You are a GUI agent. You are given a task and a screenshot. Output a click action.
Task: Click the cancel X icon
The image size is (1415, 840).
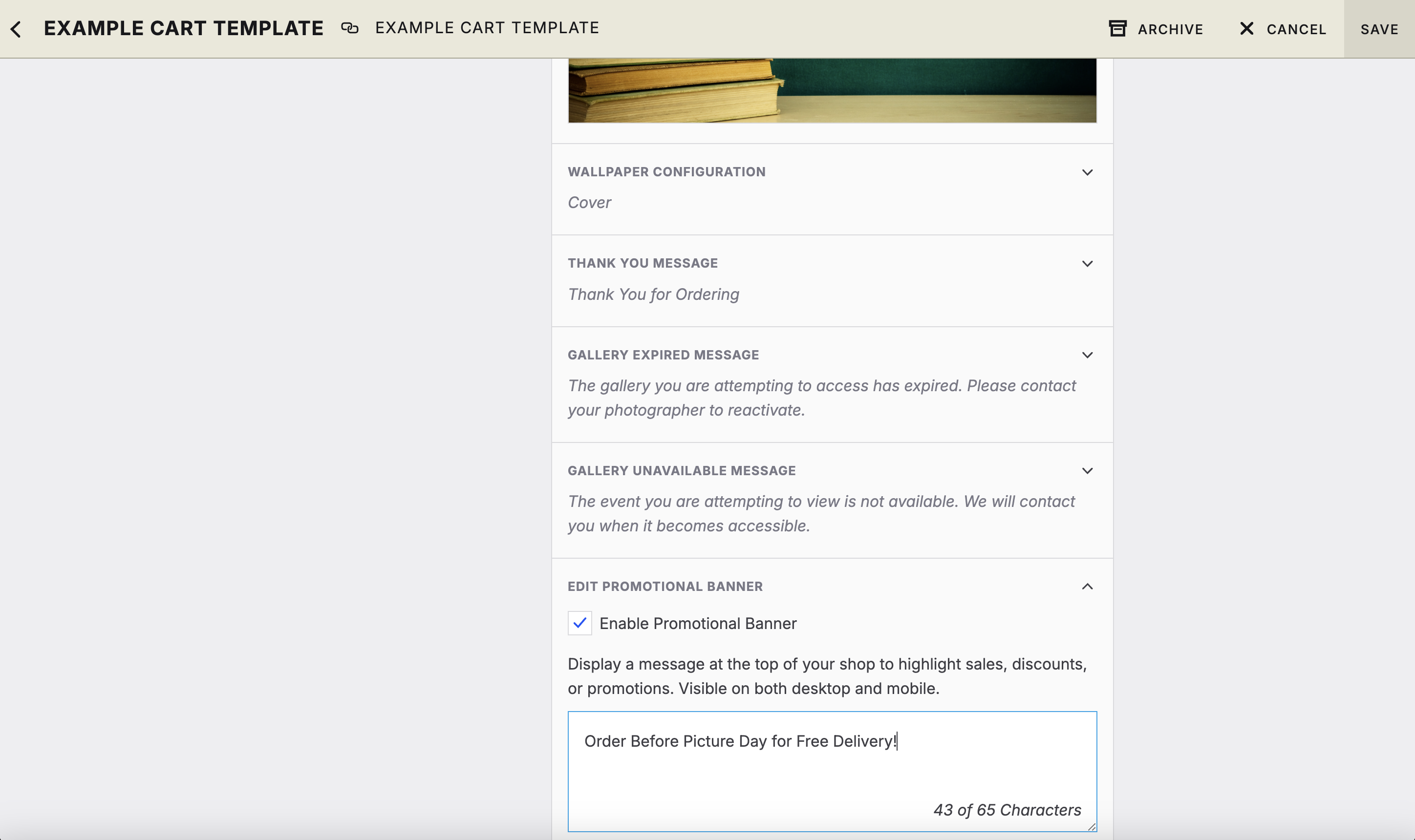pyautogui.click(x=1246, y=28)
